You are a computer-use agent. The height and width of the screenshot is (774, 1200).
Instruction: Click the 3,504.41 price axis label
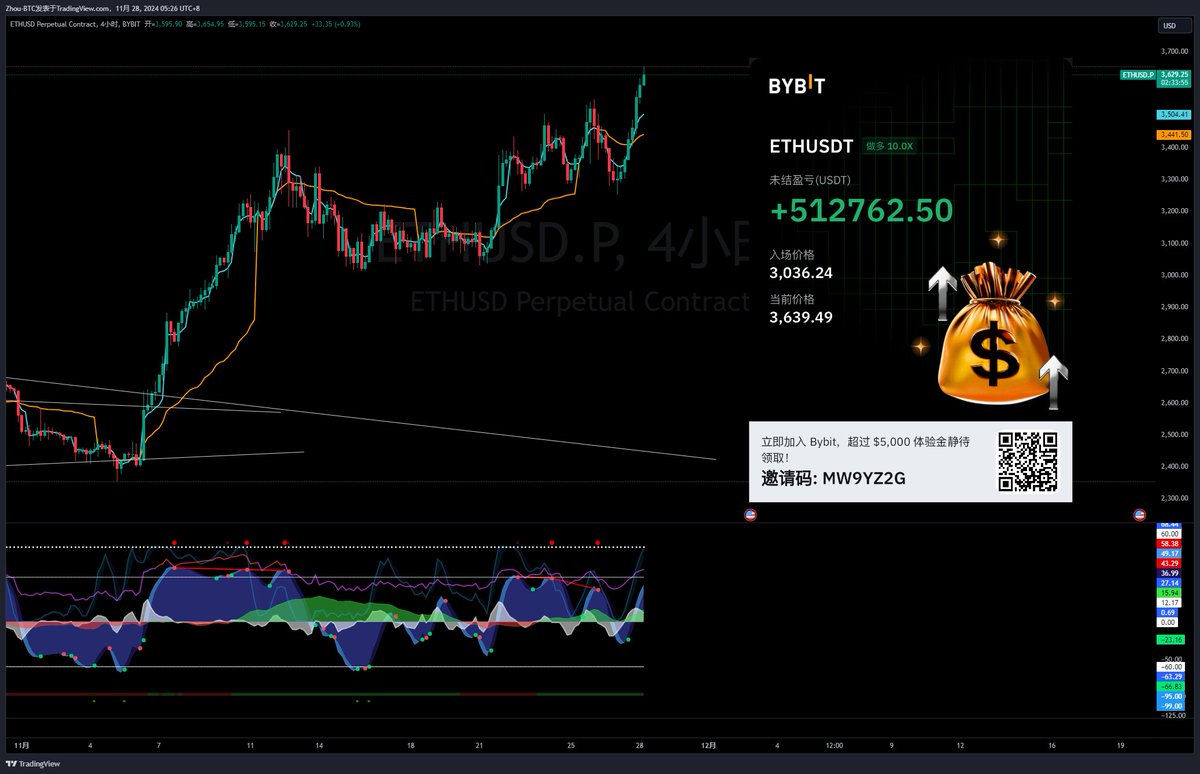point(1172,115)
